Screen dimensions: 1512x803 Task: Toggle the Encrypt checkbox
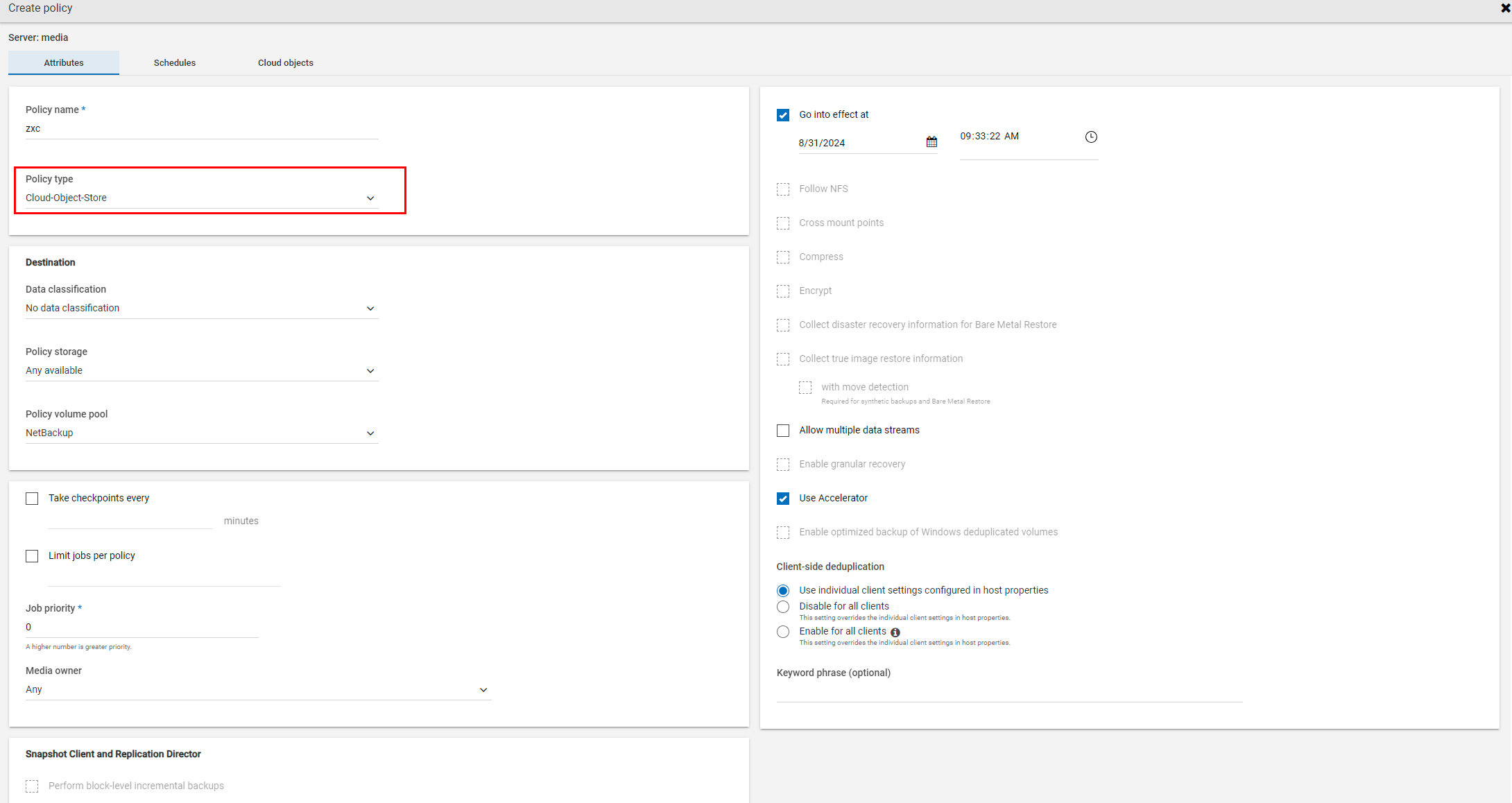click(x=783, y=291)
